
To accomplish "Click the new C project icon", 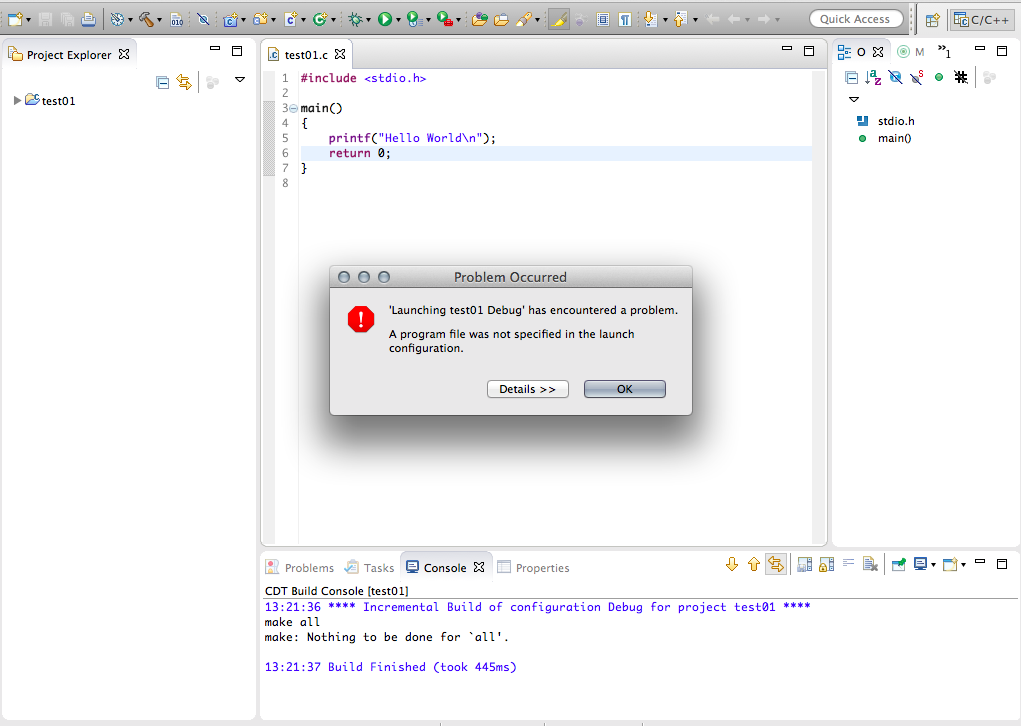I will [231, 20].
